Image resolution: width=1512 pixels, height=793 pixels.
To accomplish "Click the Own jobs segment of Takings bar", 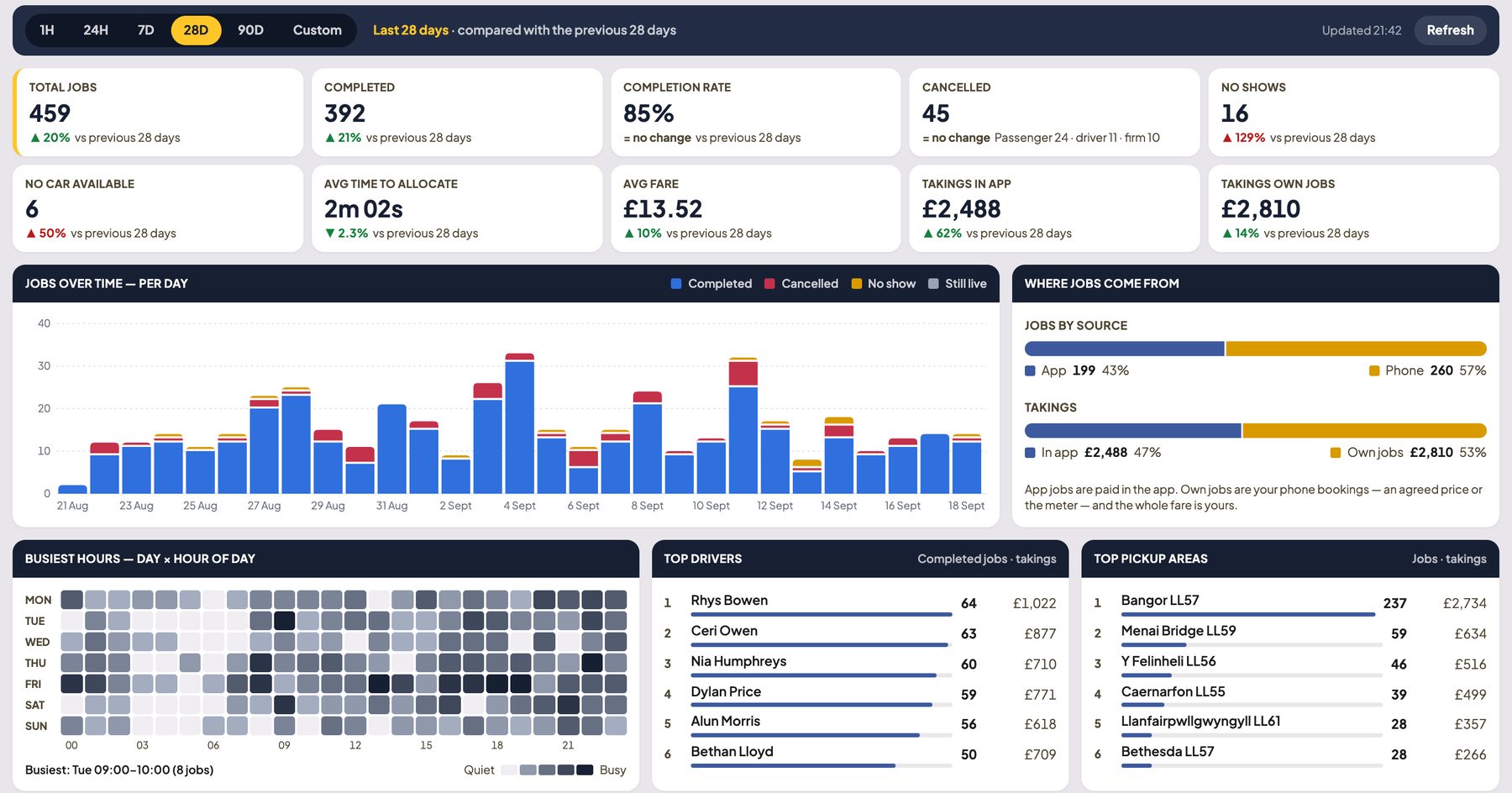I will [x=1364, y=431].
